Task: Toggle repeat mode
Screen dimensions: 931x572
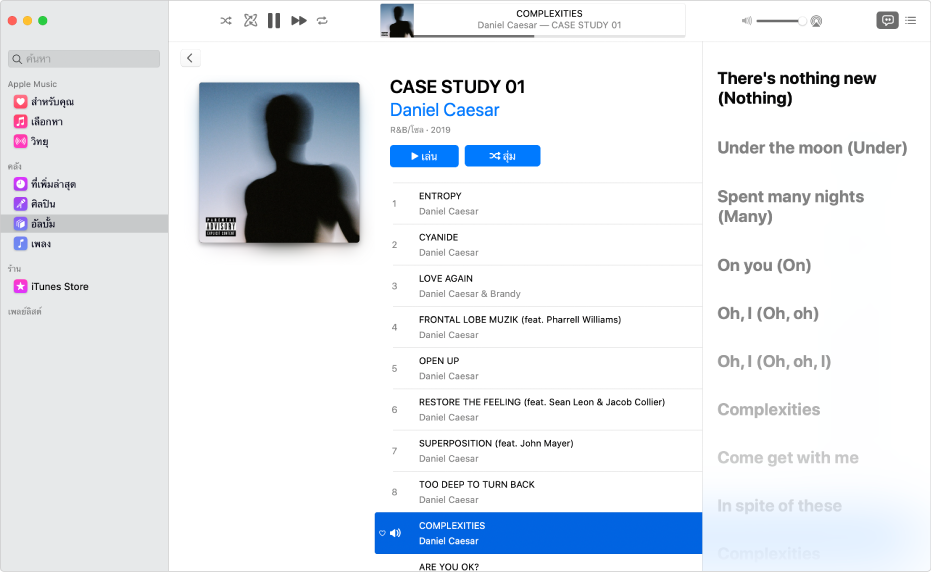Action: coord(322,21)
